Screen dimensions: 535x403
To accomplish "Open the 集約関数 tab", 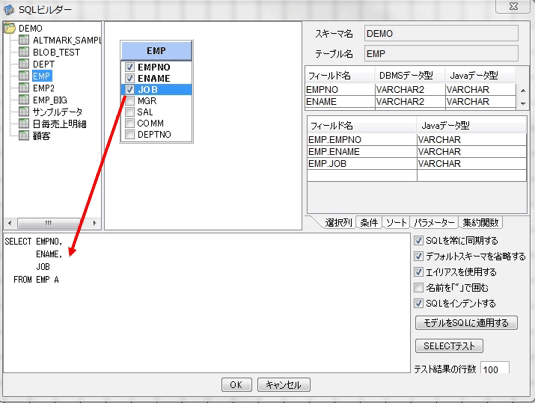I will [480, 223].
